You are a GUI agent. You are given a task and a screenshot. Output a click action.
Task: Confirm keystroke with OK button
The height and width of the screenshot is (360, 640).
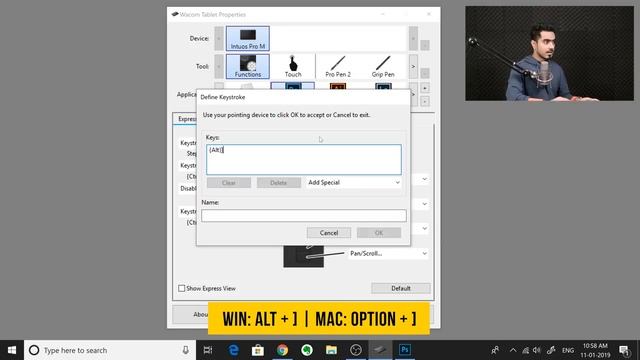tap(379, 233)
